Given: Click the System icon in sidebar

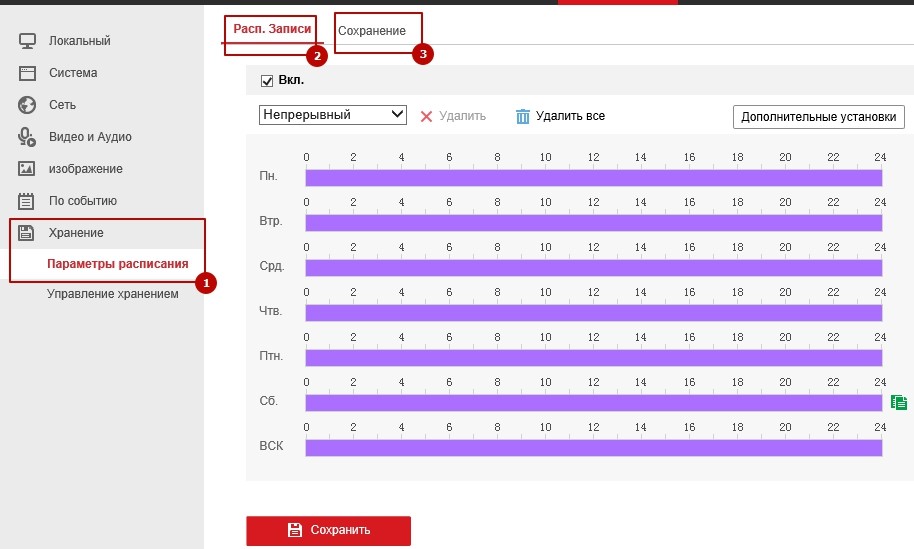Looking at the screenshot, I should coord(28,73).
